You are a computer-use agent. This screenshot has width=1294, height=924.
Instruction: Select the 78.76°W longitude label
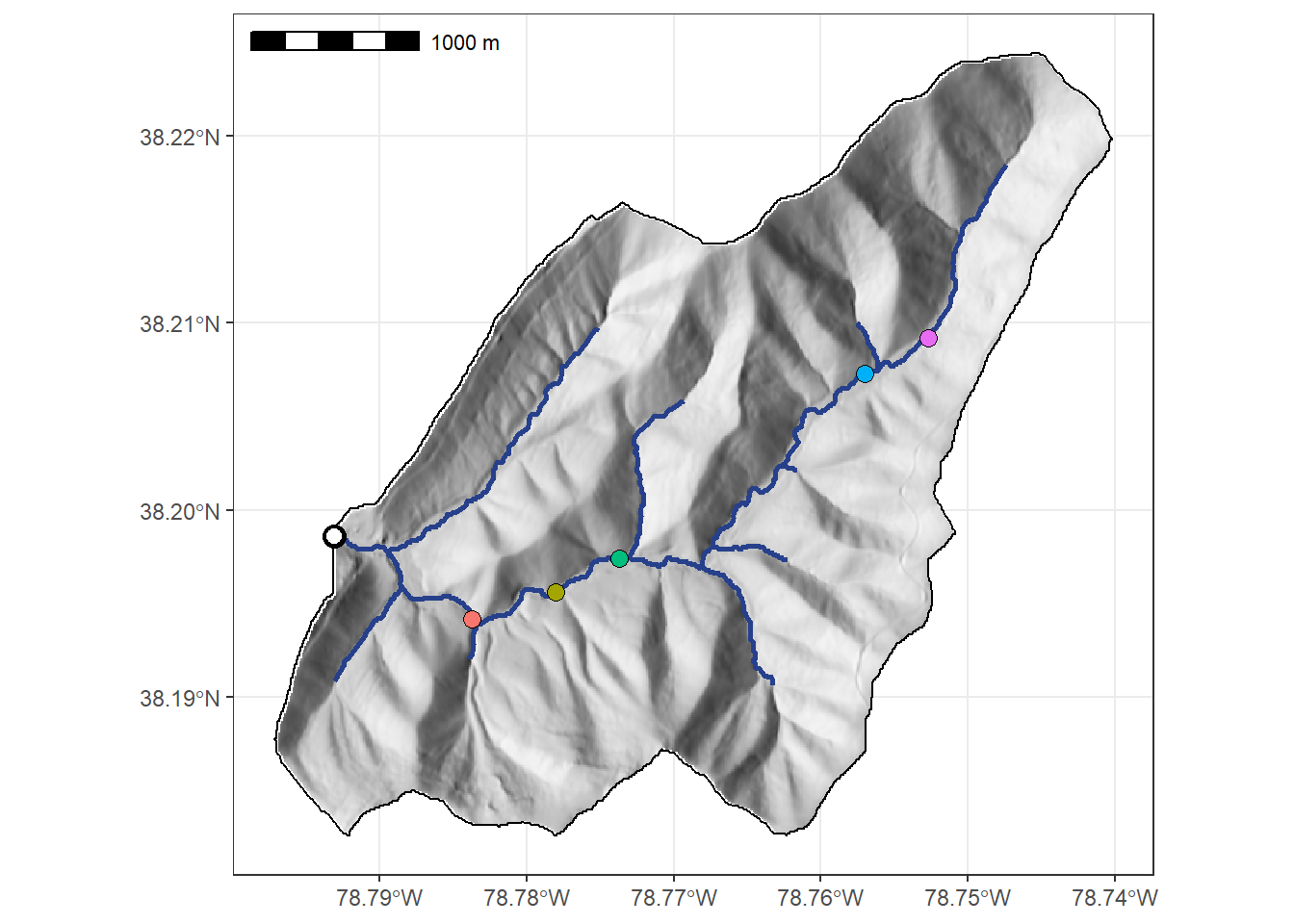(x=820, y=898)
